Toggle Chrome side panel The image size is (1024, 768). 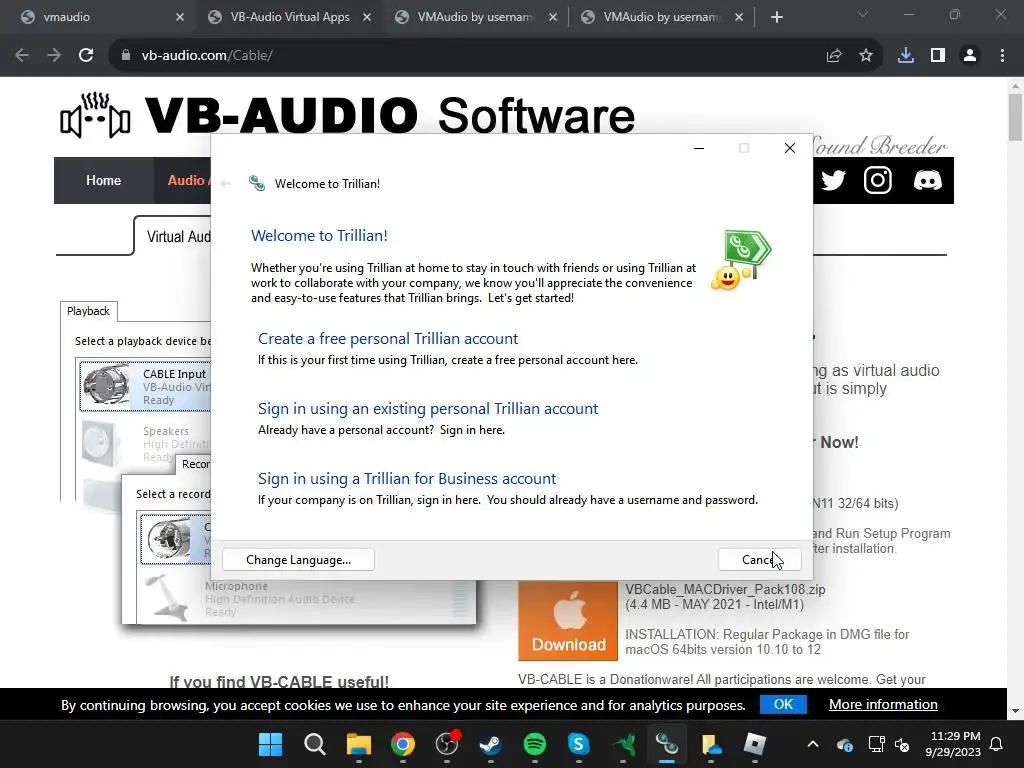point(938,56)
